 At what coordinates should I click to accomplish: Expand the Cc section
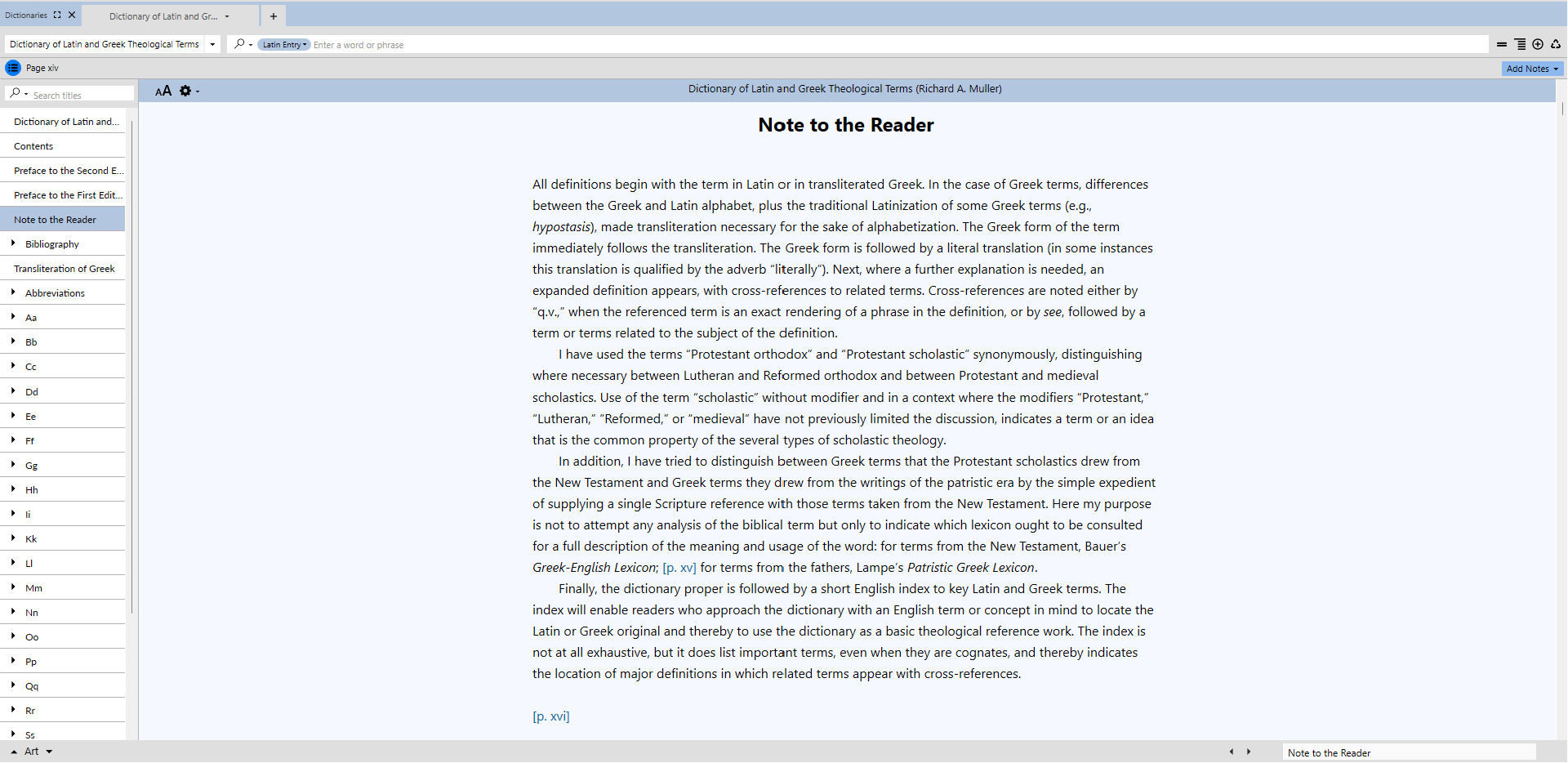click(x=13, y=366)
